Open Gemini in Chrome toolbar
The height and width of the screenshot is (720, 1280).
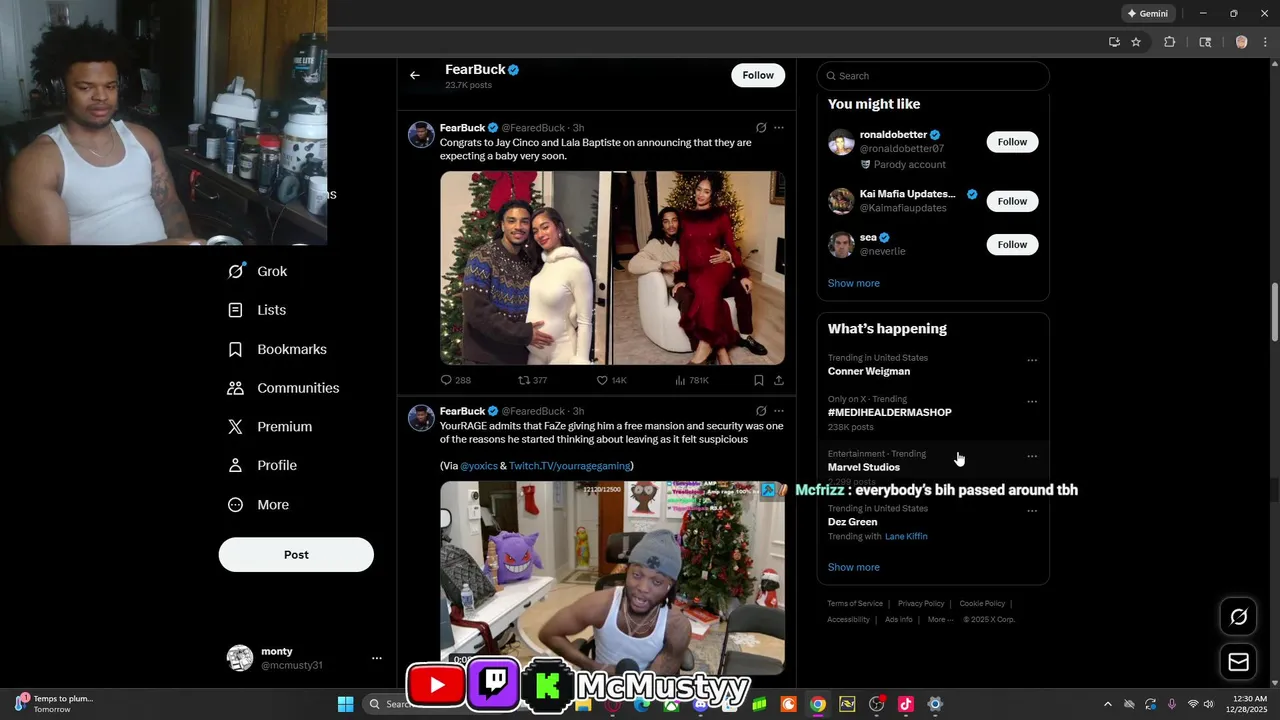[1148, 13]
